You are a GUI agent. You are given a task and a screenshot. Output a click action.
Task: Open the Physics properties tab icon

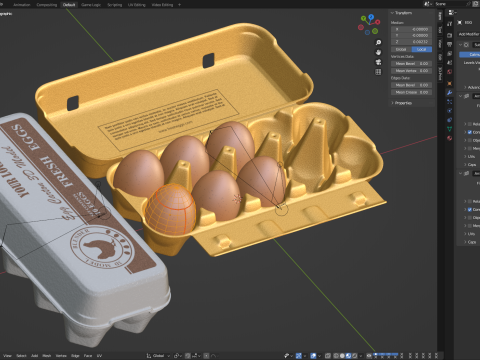click(450, 110)
